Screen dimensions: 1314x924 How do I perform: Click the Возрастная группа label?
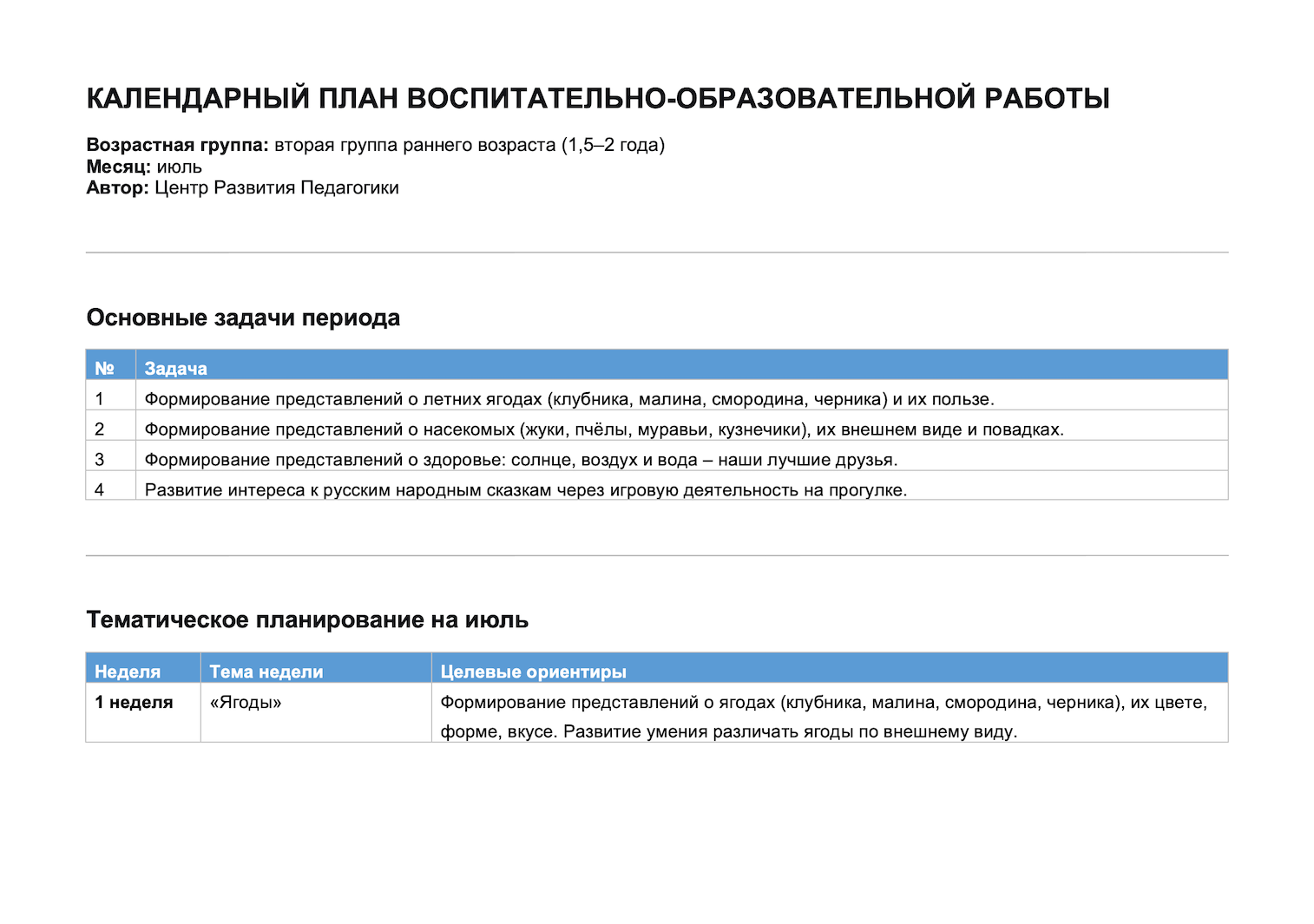pos(178,145)
